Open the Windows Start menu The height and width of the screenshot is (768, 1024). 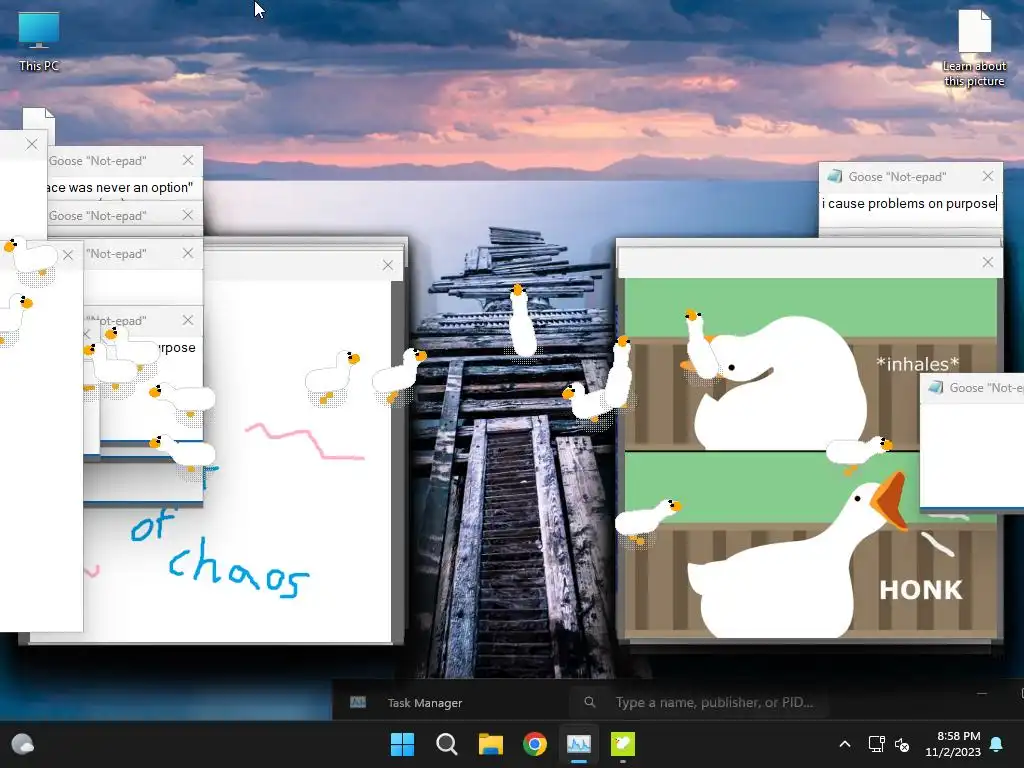[402, 744]
